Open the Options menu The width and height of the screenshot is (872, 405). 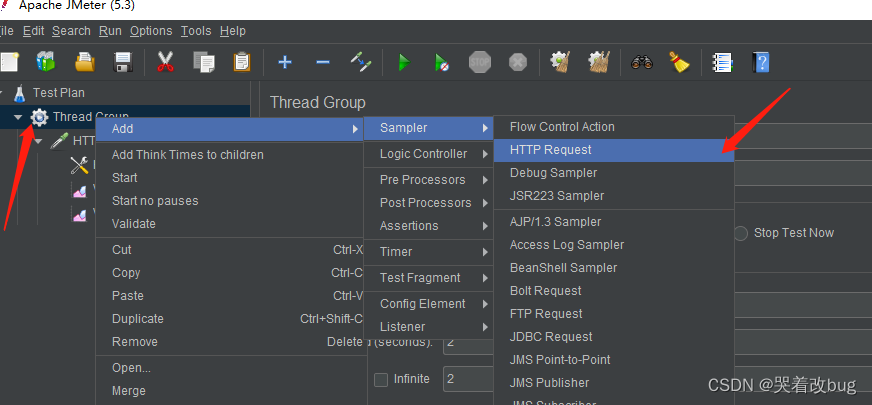pos(151,31)
